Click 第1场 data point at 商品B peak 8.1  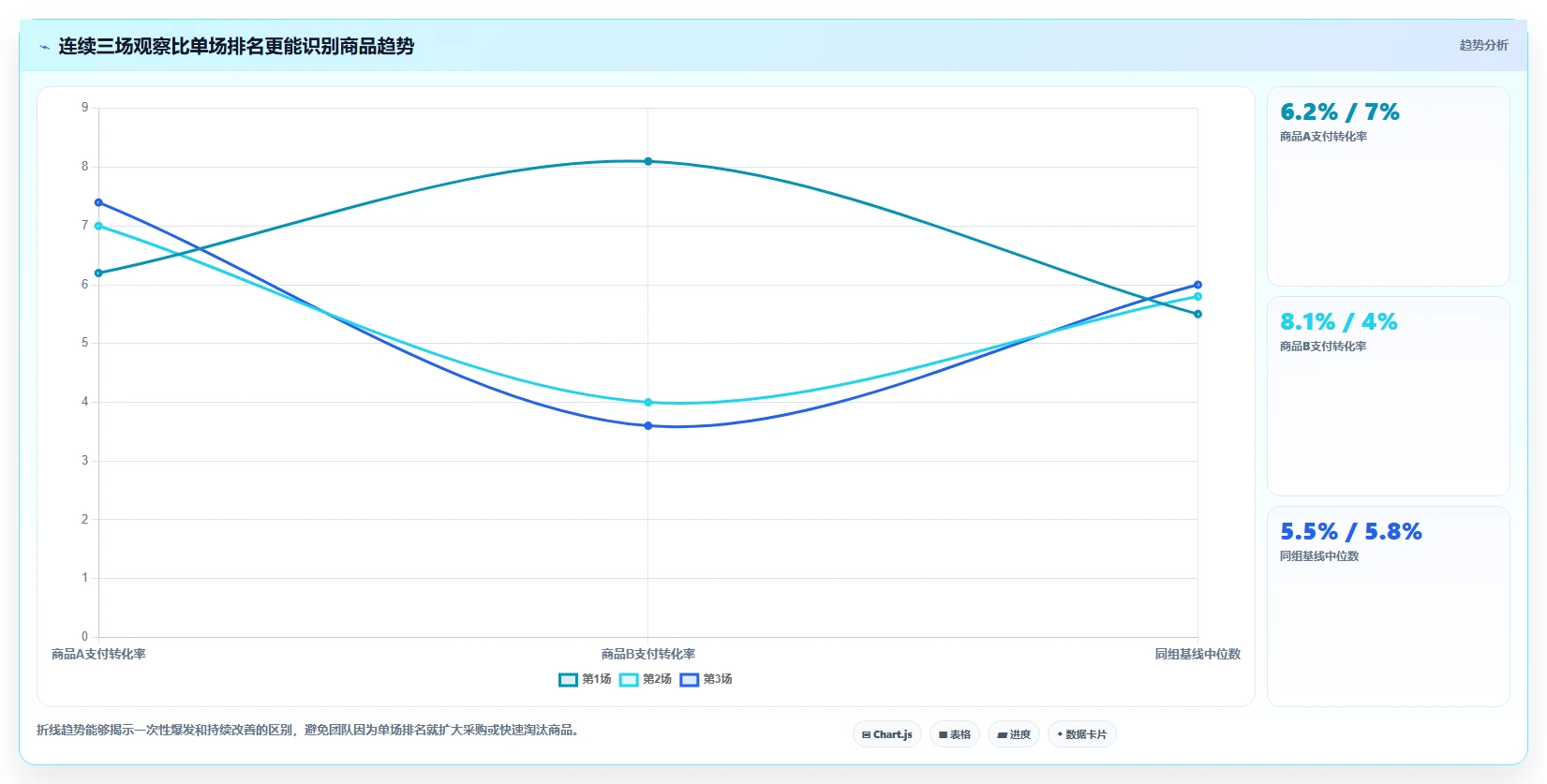[x=647, y=161]
